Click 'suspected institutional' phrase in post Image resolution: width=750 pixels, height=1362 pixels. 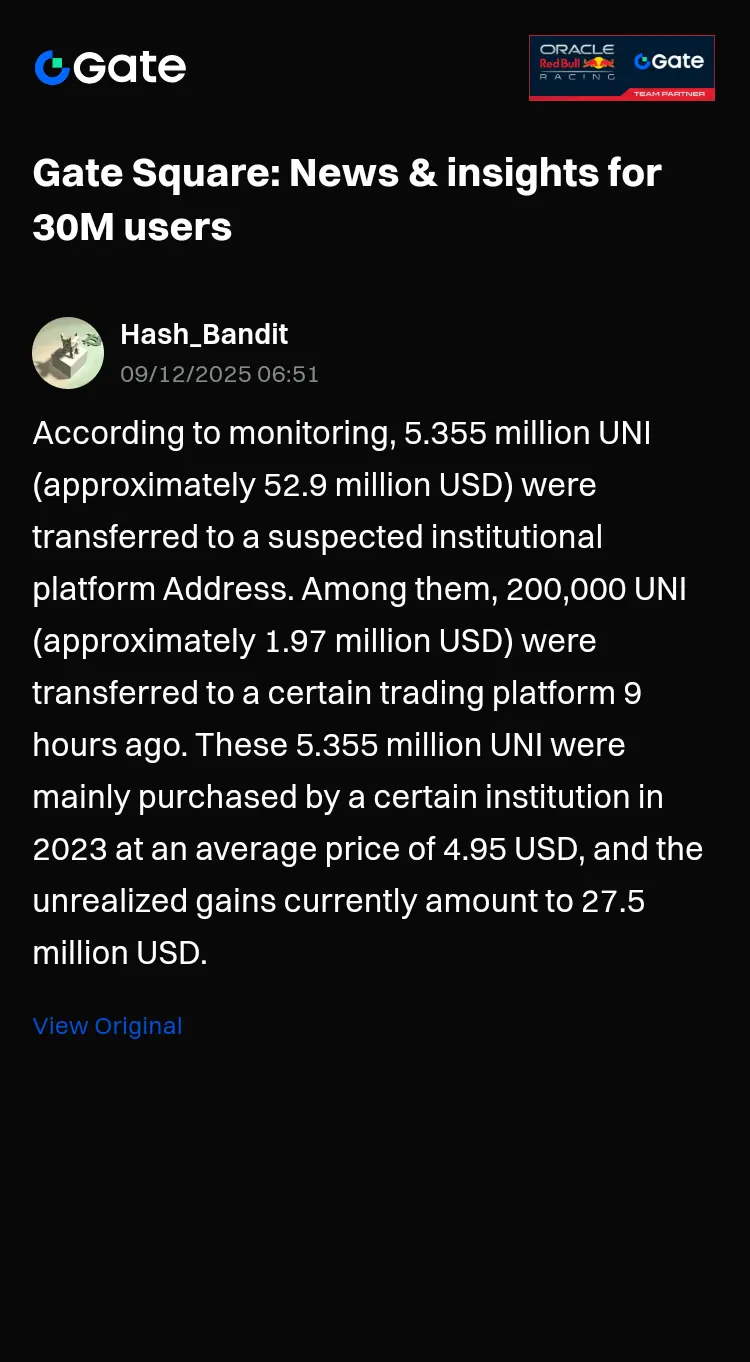click(435, 537)
